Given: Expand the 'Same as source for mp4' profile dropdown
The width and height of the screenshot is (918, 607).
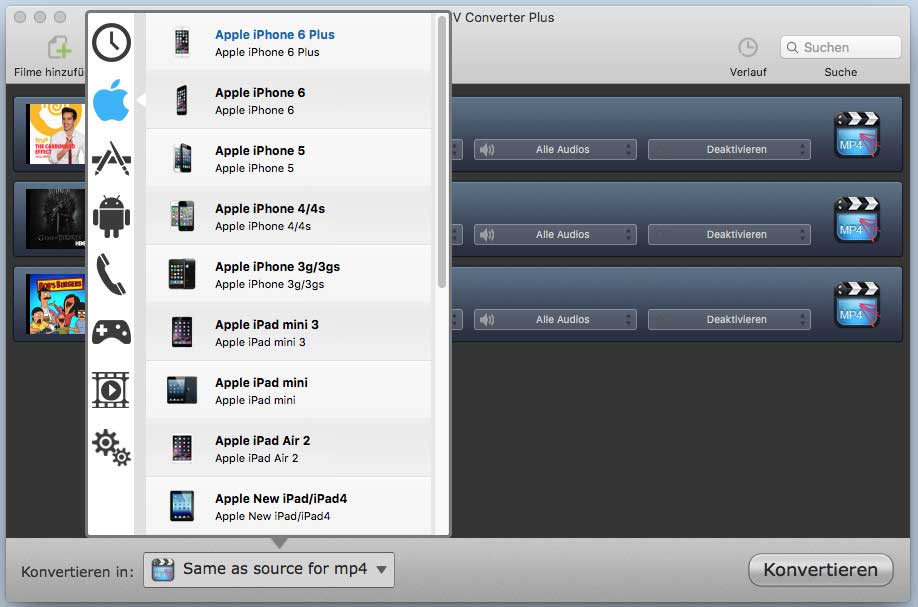Looking at the screenshot, I should [269, 570].
